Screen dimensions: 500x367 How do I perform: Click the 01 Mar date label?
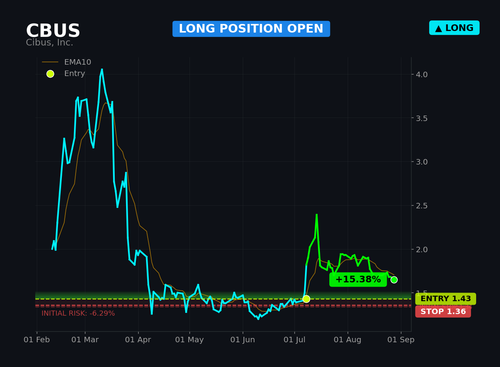tap(85, 340)
